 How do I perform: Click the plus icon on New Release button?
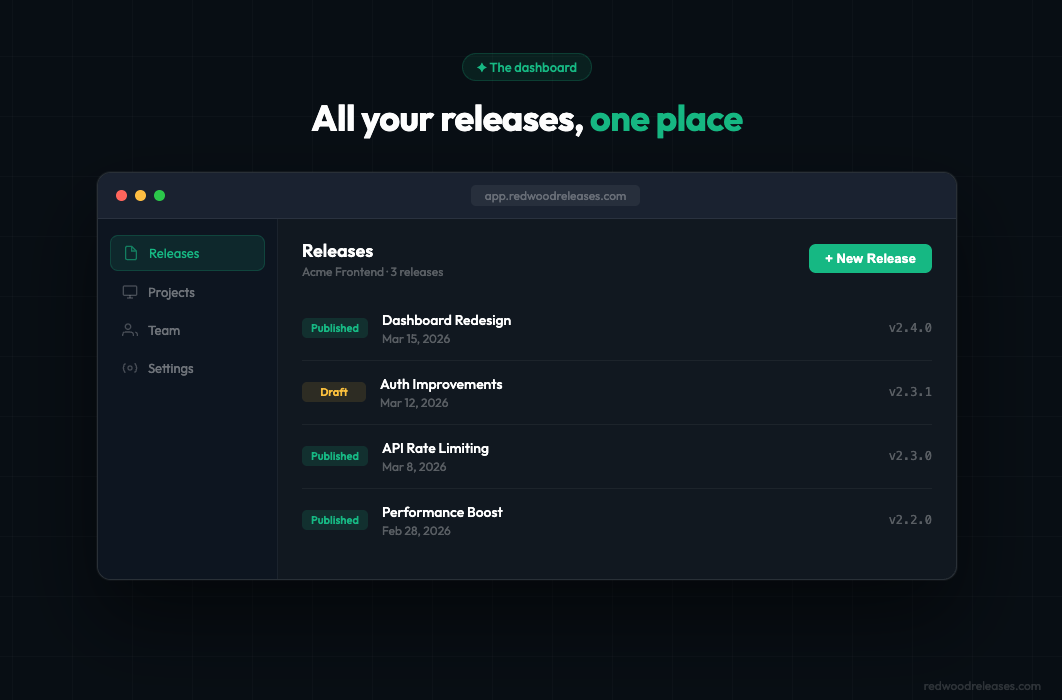click(828, 258)
